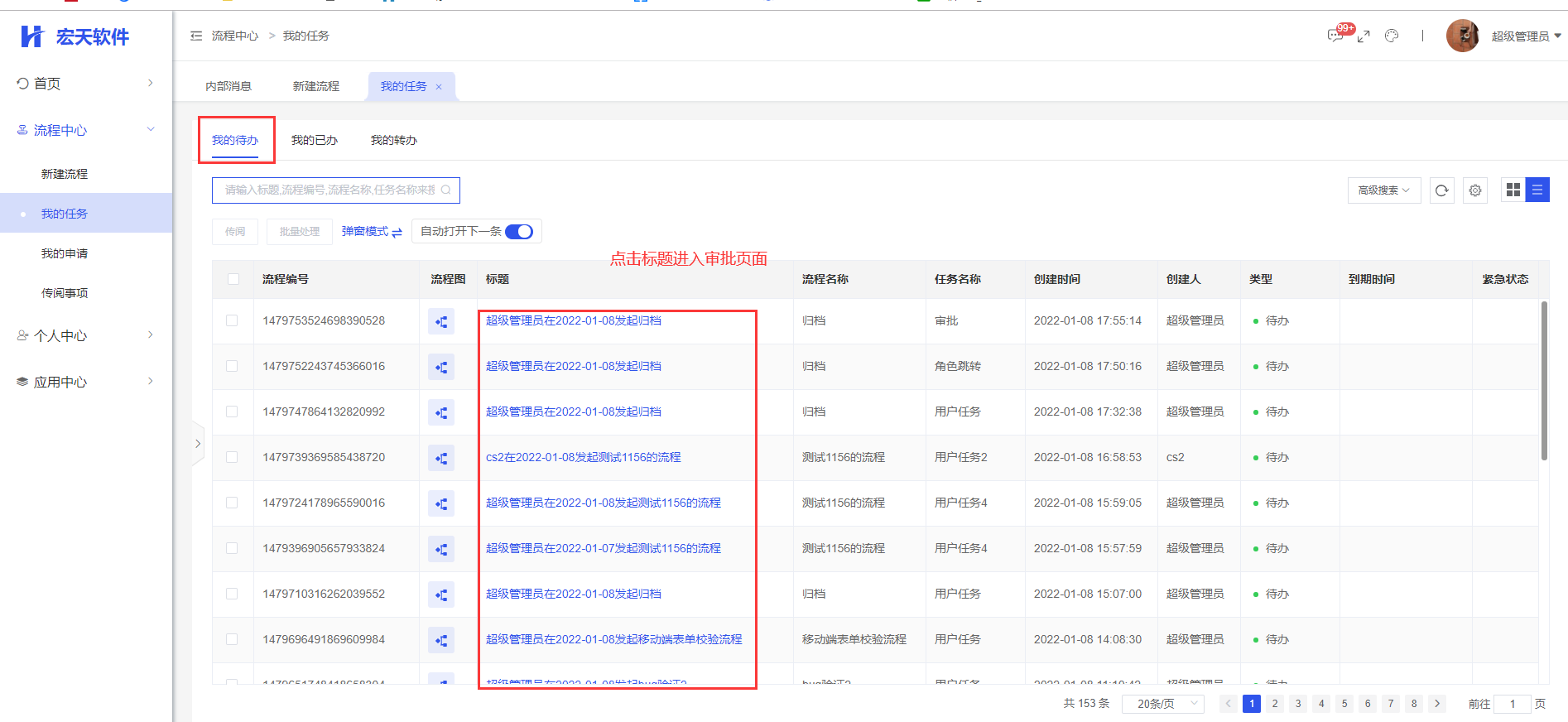The image size is (1568, 722).
Task: Open the 高级搜索 dropdown
Action: click(1383, 190)
